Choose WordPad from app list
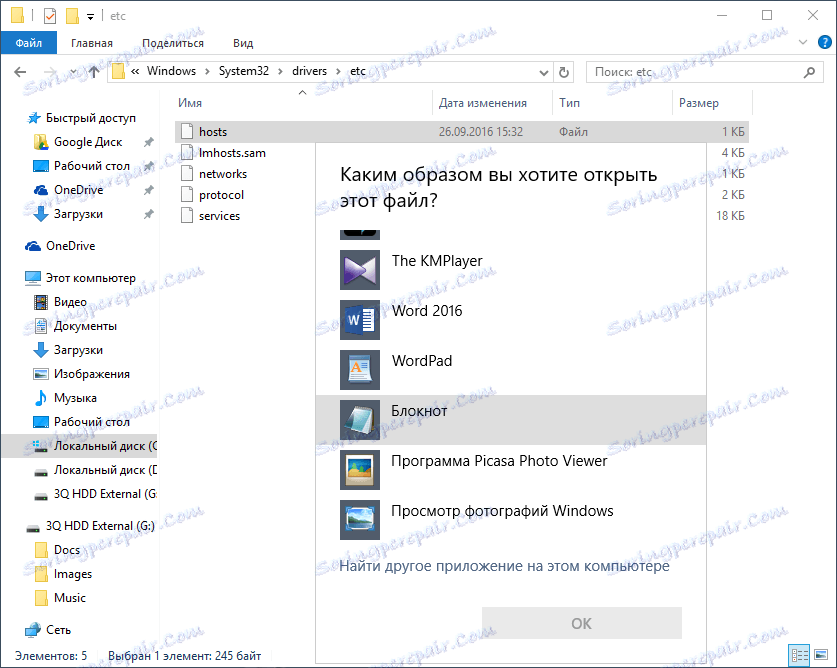 click(x=511, y=370)
